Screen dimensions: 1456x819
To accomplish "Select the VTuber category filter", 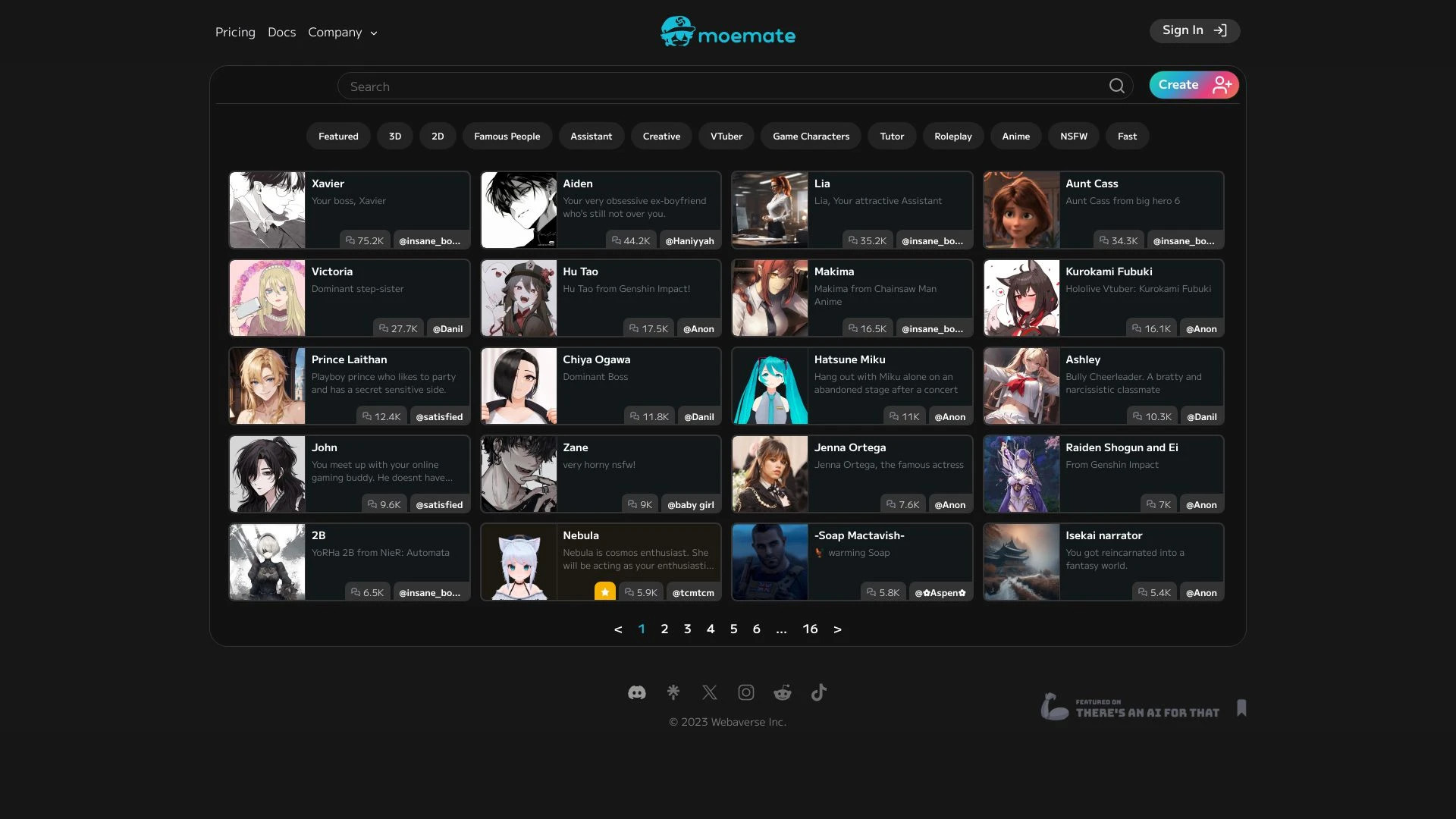I will coord(726,136).
